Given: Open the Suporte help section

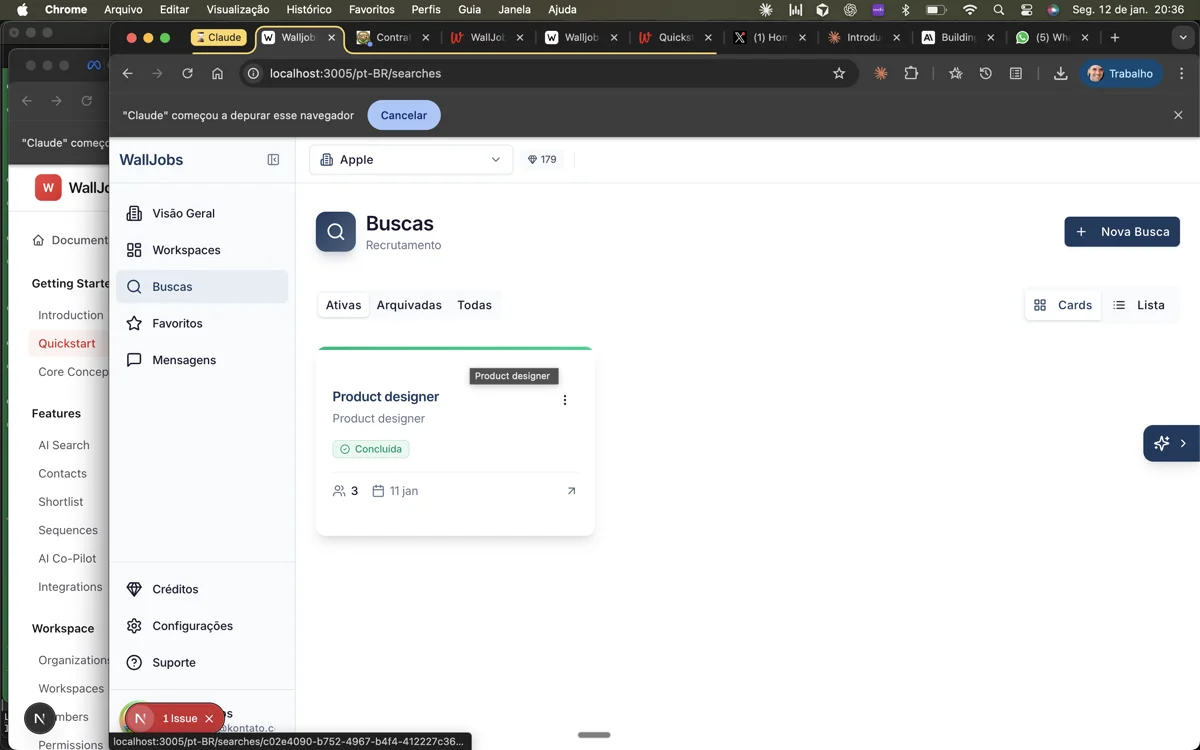Looking at the screenshot, I should pos(173,662).
